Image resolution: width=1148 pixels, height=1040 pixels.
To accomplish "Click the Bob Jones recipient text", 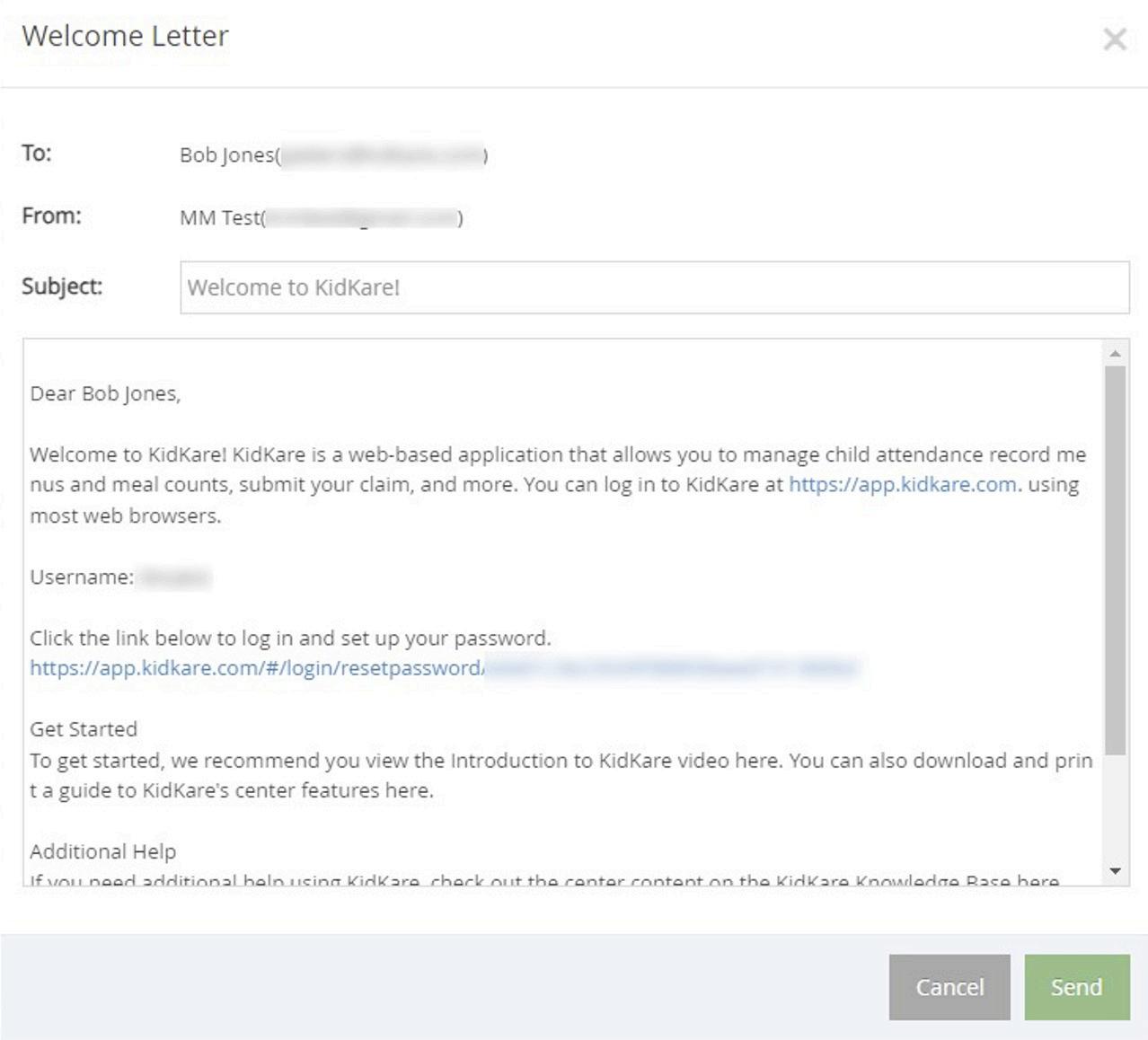I will (x=226, y=155).
